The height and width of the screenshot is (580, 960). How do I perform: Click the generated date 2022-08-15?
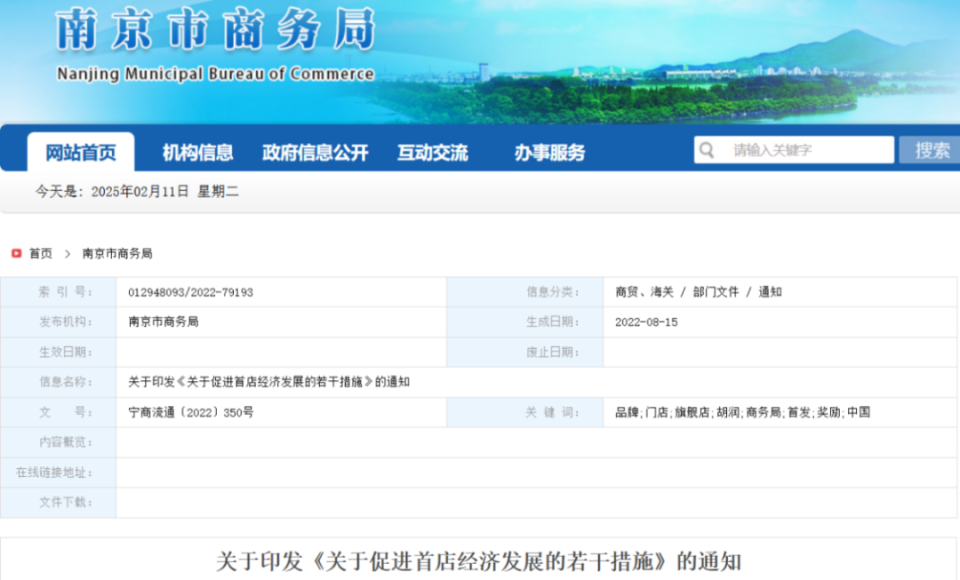coord(647,322)
